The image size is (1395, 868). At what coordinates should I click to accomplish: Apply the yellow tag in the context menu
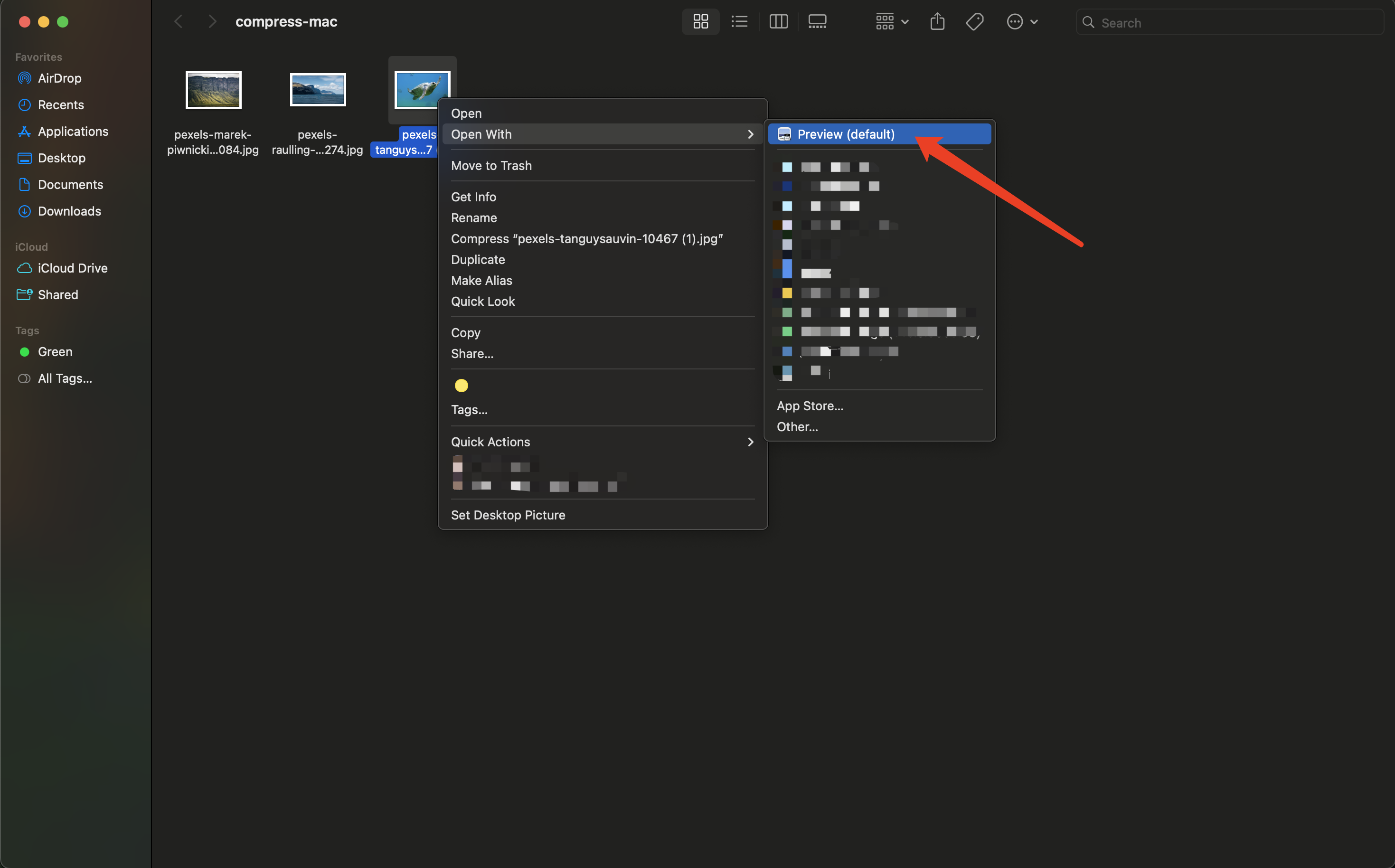461,385
